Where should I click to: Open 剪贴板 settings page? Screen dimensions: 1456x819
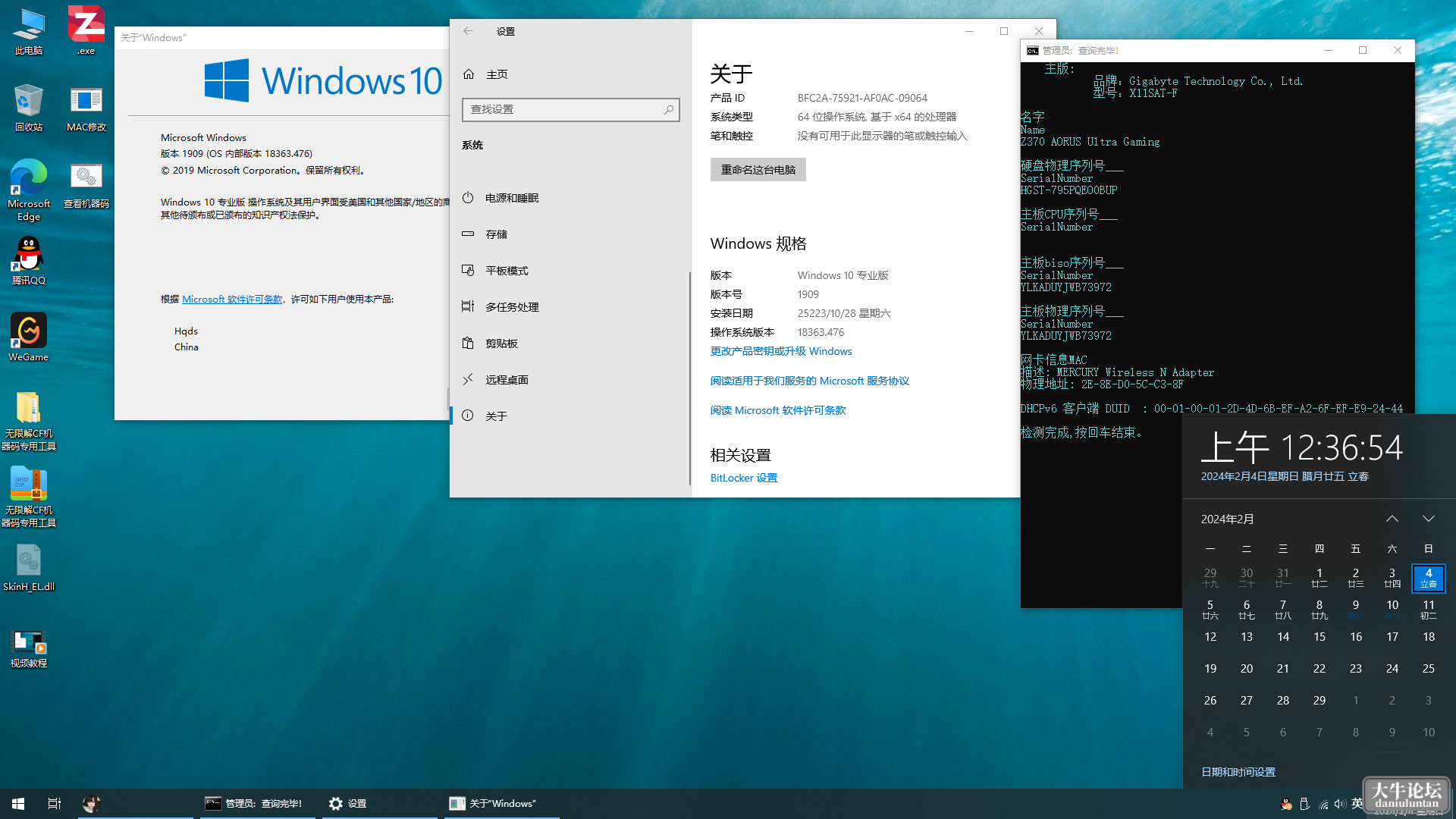pyautogui.click(x=570, y=344)
